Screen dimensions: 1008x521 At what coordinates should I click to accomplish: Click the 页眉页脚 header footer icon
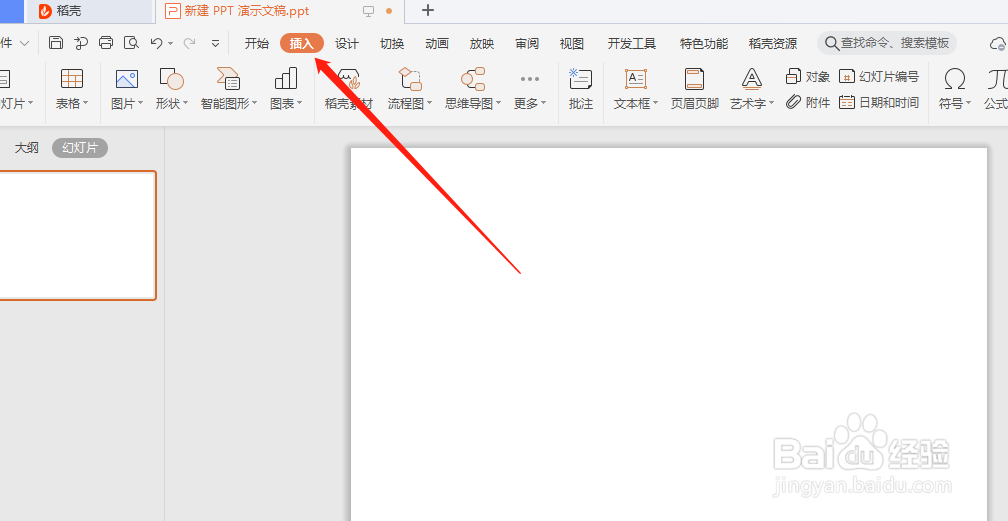pyautogui.click(x=694, y=78)
